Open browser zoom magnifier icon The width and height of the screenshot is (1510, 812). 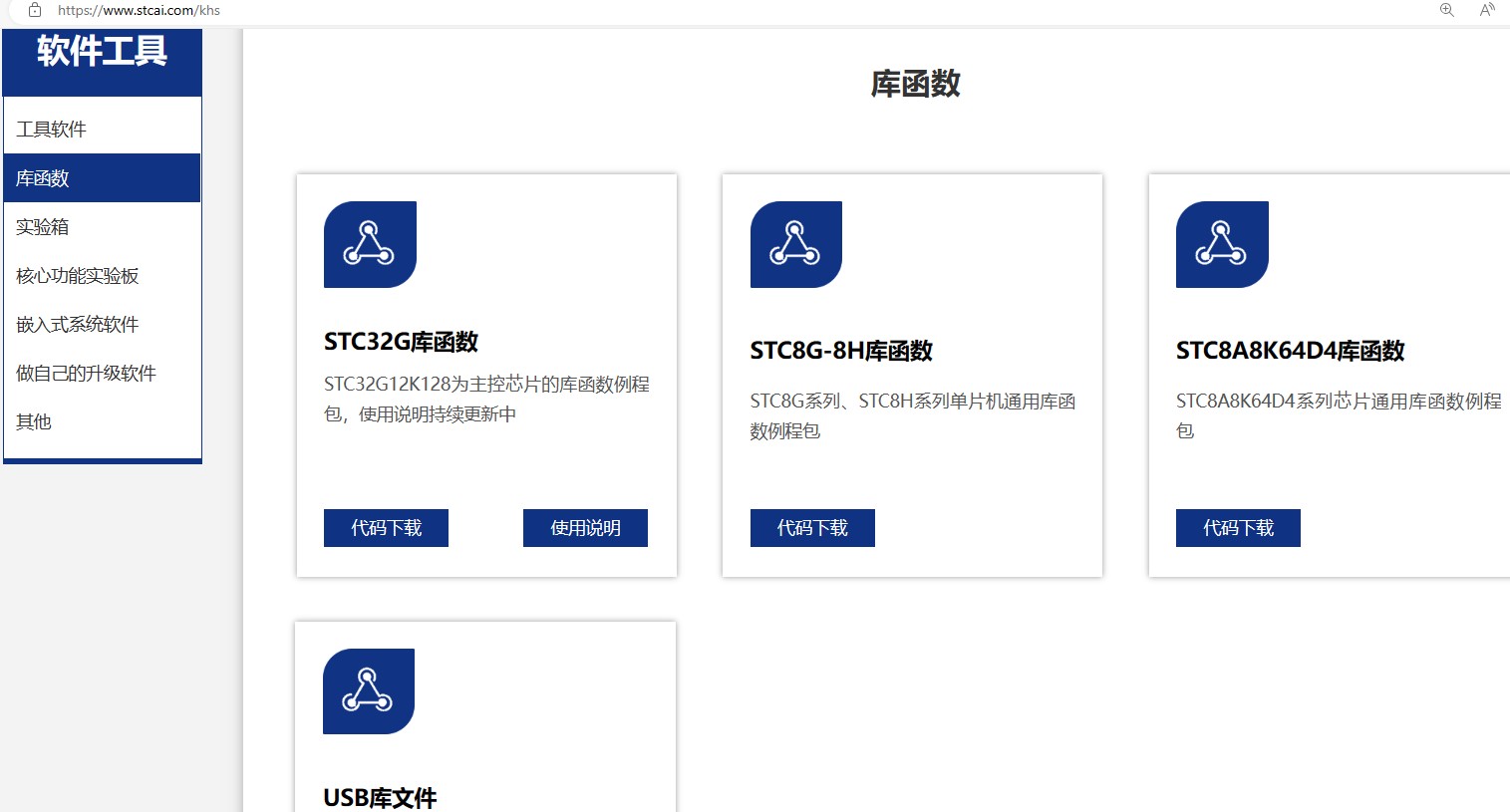click(x=1447, y=10)
